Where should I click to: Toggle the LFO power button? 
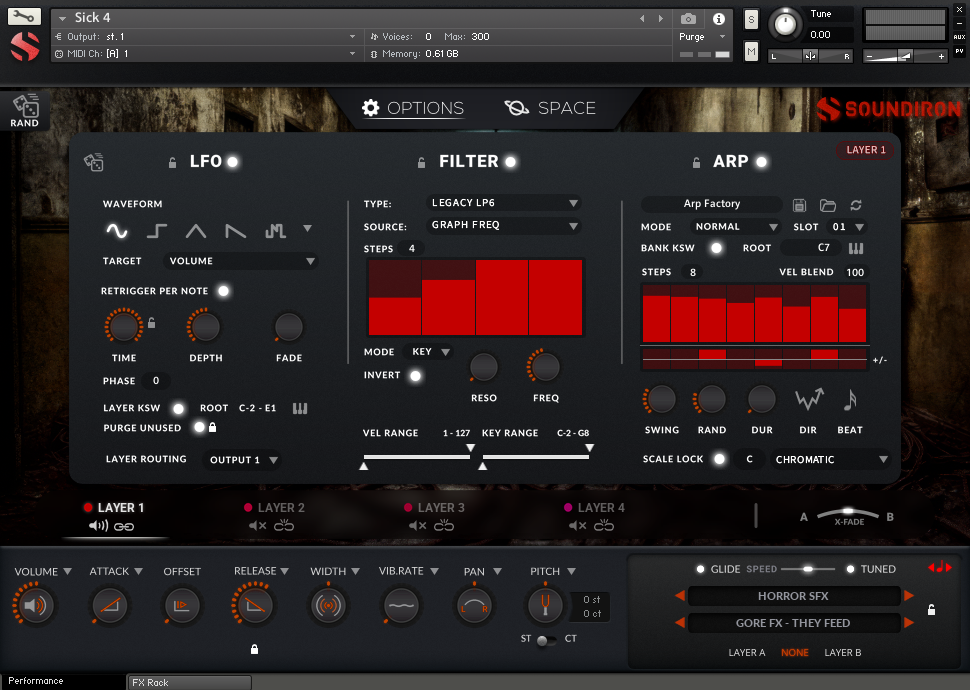coord(233,162)
